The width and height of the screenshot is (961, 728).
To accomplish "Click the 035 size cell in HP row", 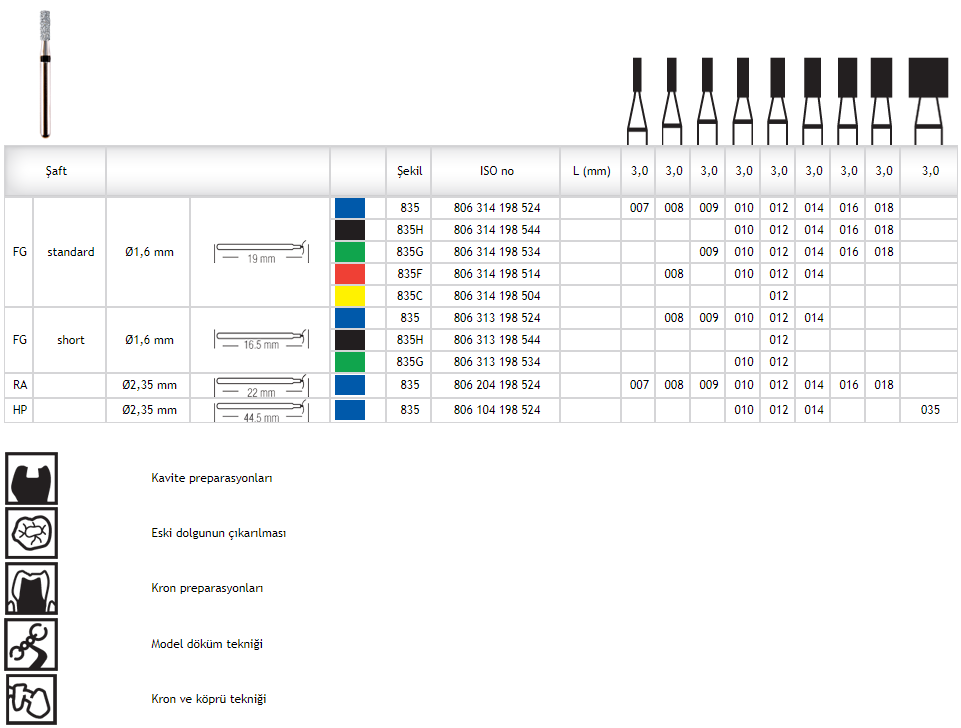I will coord(929,410).
